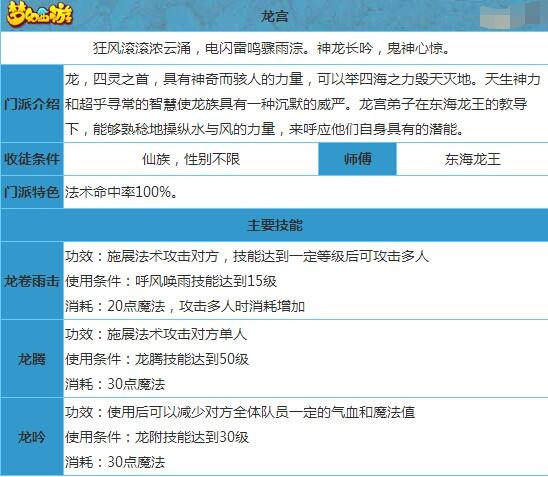Select the 东海龙王 master name

point(473,159)
